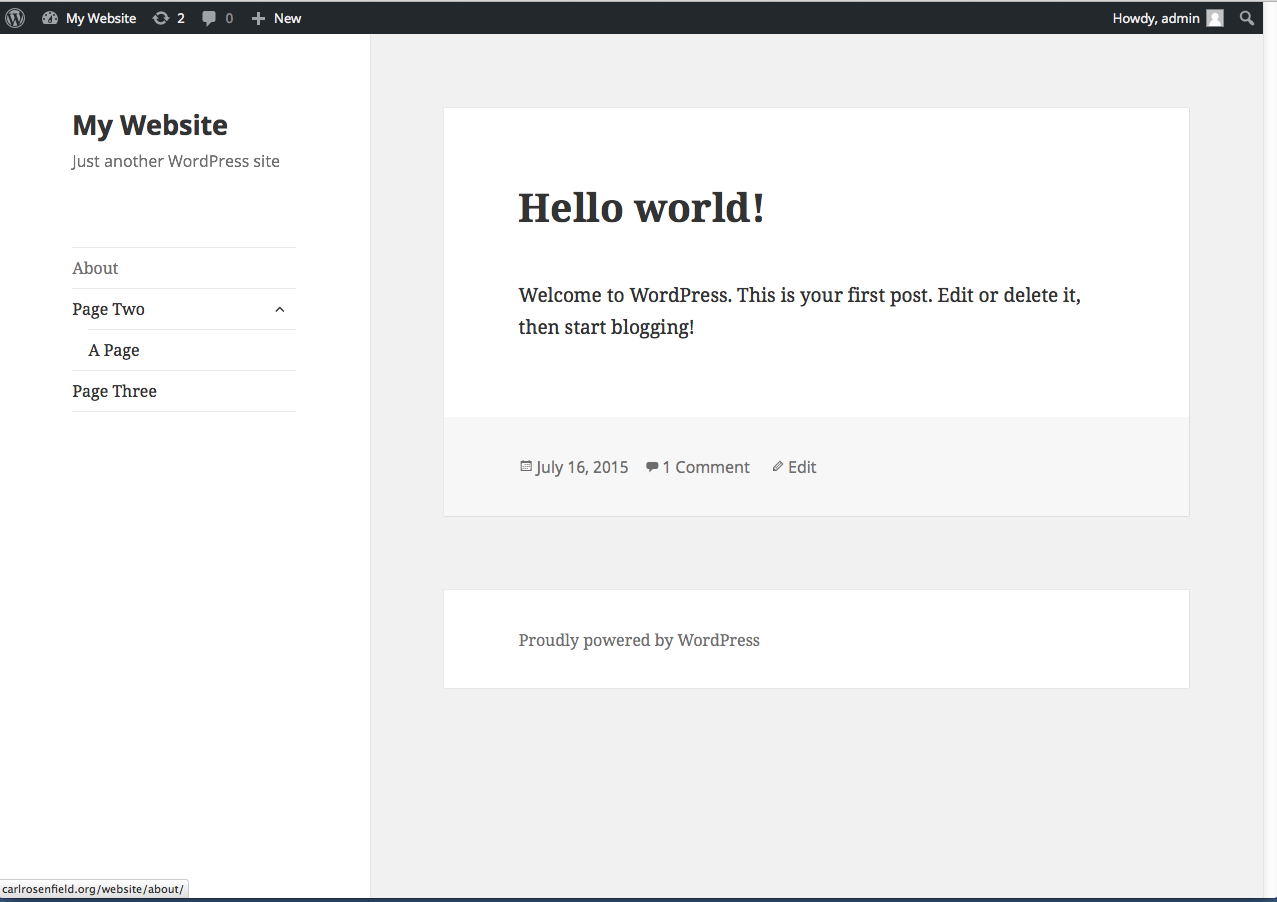Click Proudly powered by WordPress link
1277x902 pixels.
[x=639, y=640]
